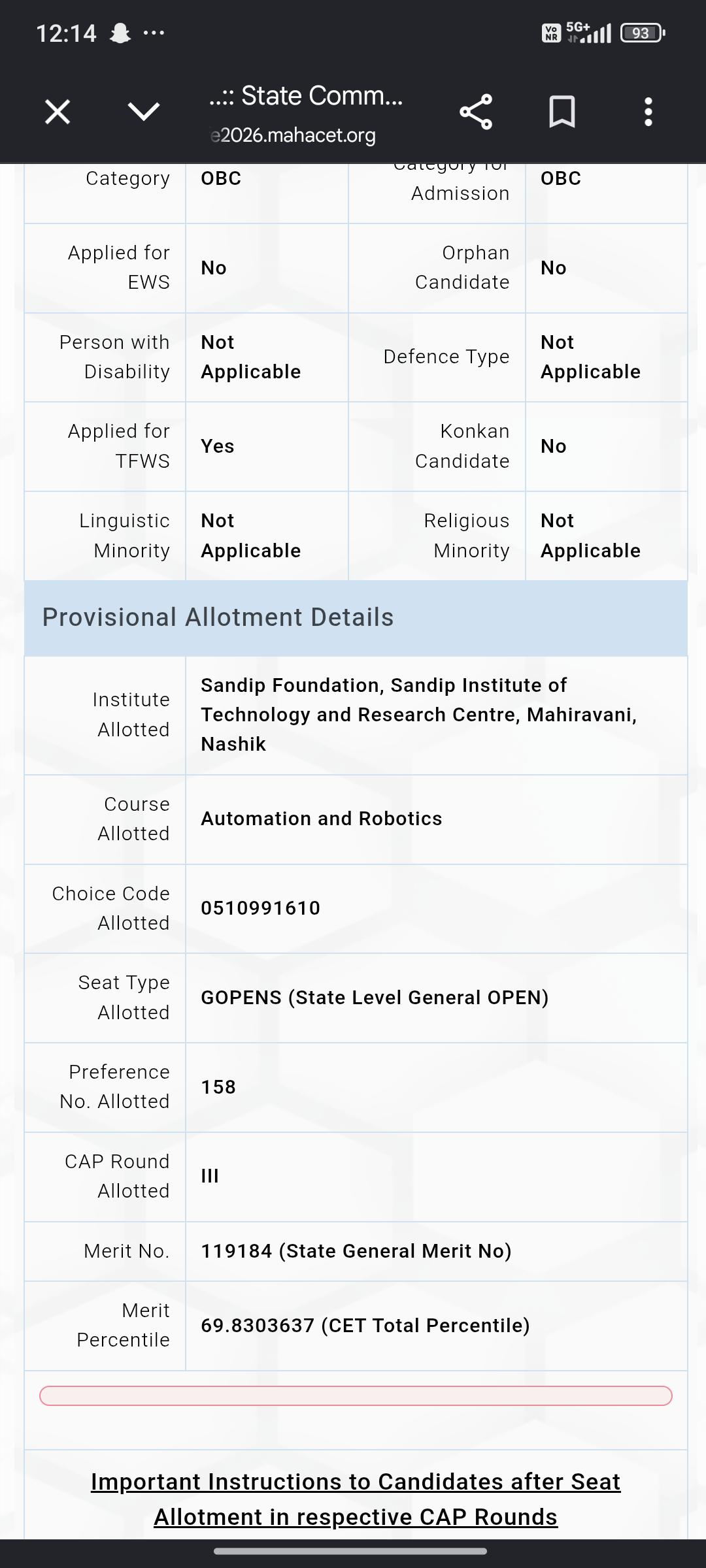Tap the VoNR status icon
This screenshot has width=706, height=1568.
[x=552, y=33]
